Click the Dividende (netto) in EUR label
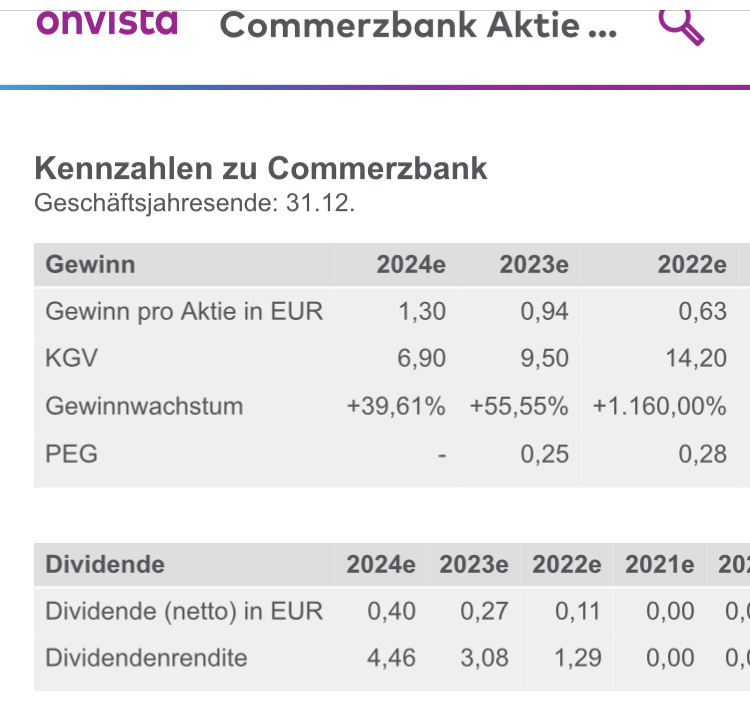 click(185, 611)
